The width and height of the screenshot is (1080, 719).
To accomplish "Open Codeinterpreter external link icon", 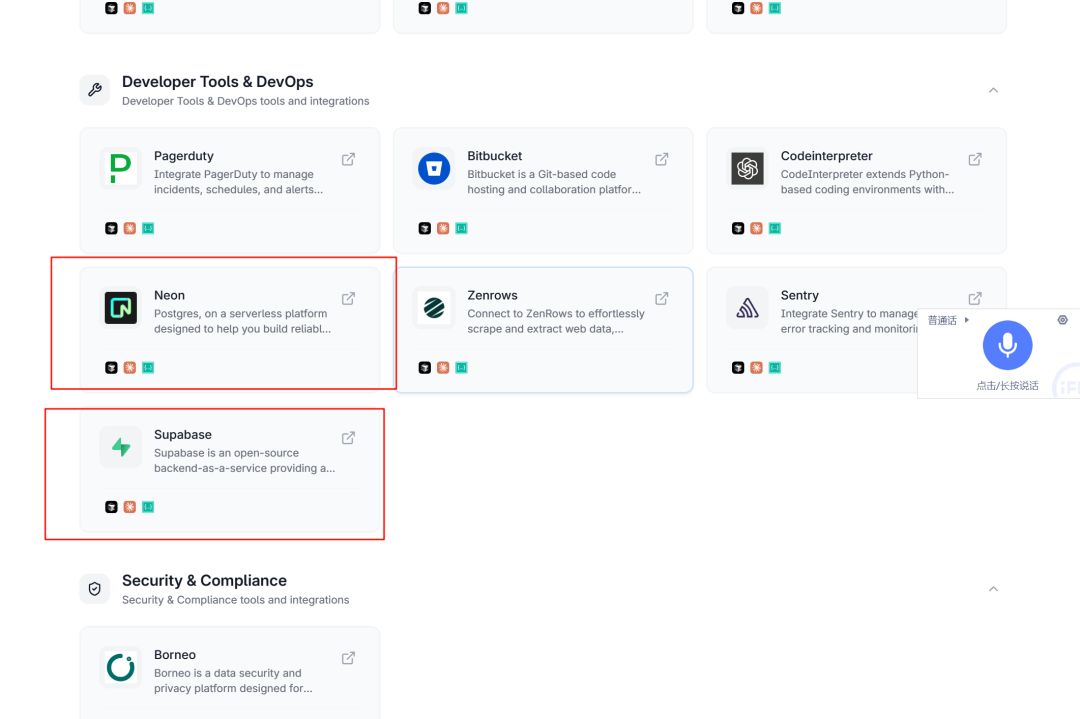I will click(975, 159).
